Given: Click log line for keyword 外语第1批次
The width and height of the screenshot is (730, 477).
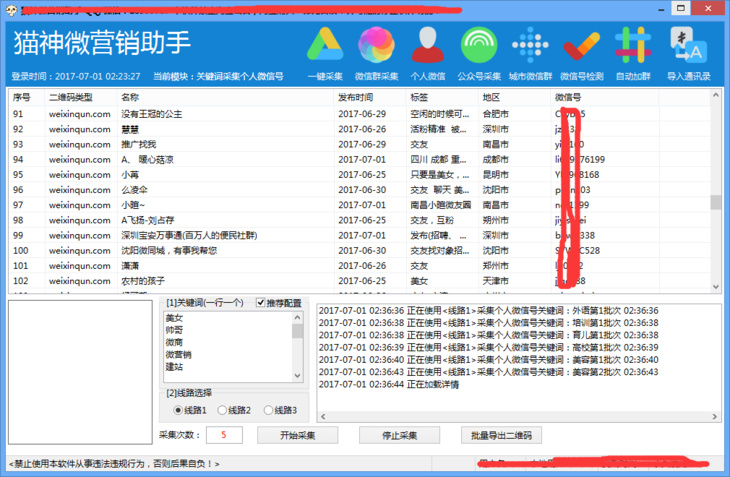Looking at the screenshot, I should (488, 310).
